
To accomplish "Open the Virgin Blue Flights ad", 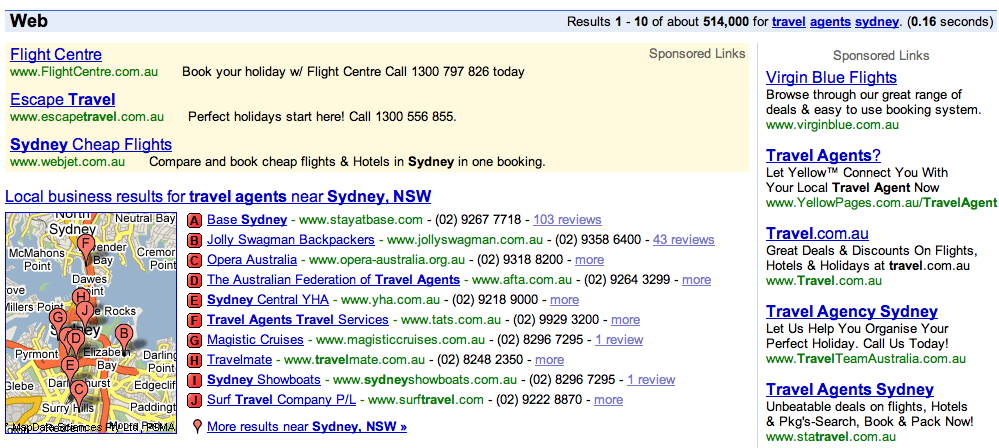I will [x=831, y=77].
